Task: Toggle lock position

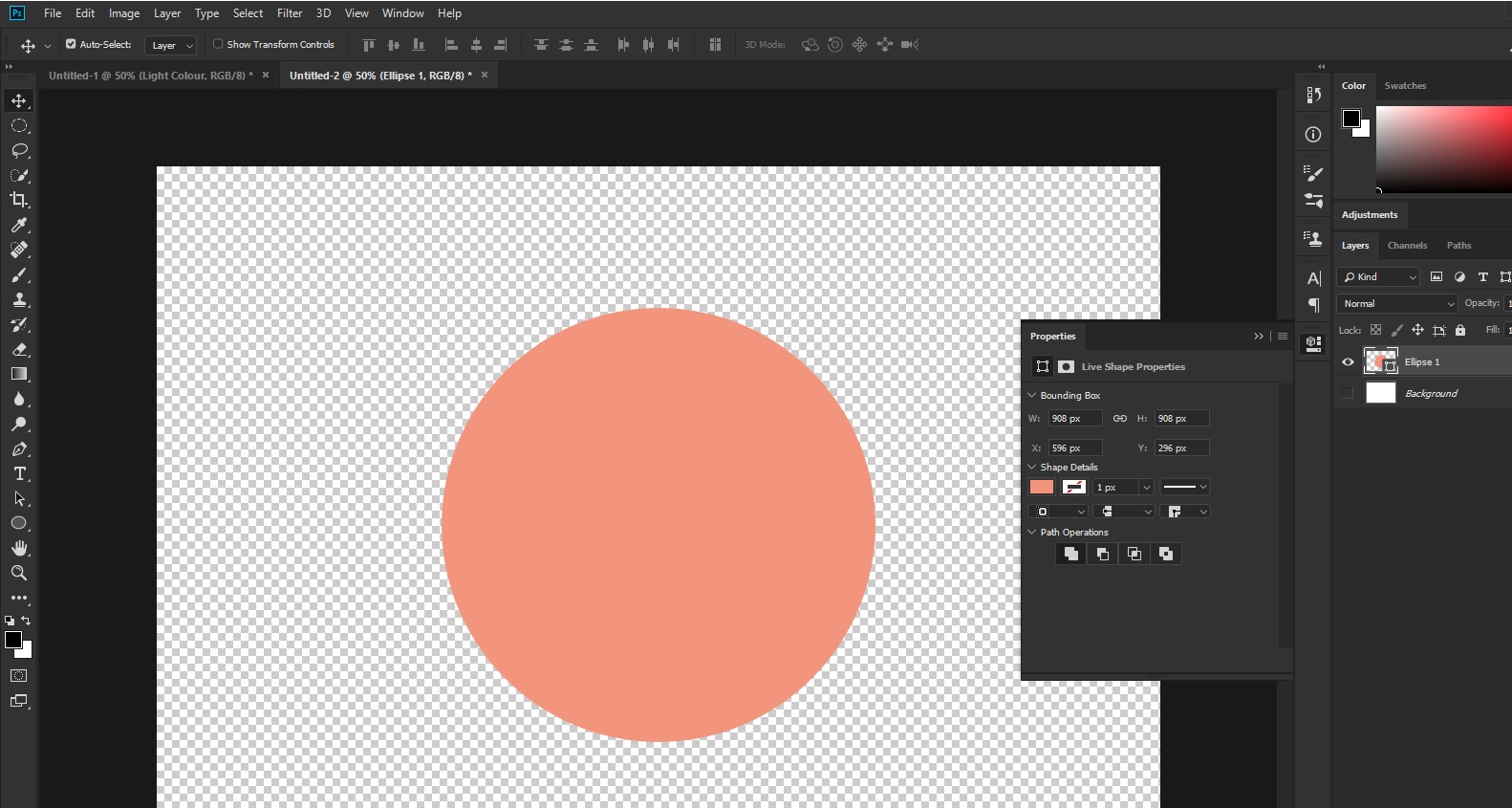Action: coord(1417,330)
